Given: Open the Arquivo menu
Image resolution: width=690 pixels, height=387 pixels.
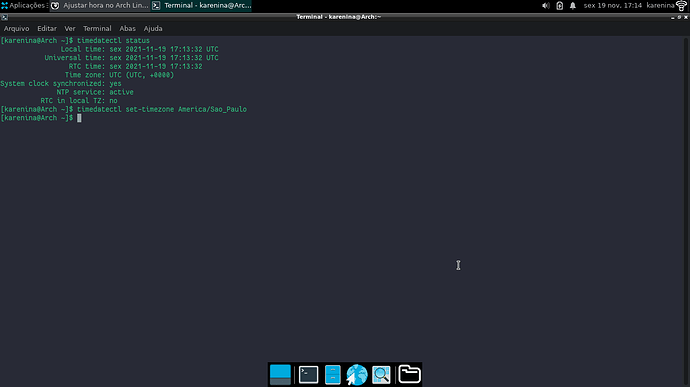Looking at the screenshot, I should coord(17,29).
